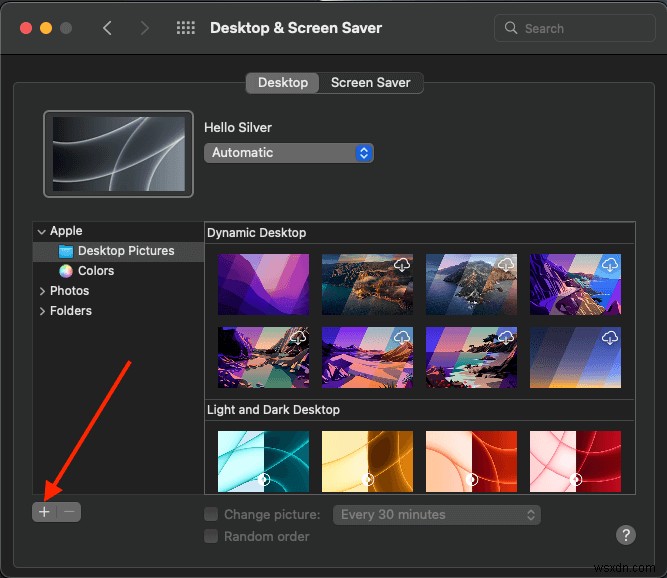The image size is (667, 578).
Task: Click the light/dark badge on yellow wallpaper
Action: [x=368, y=479]
